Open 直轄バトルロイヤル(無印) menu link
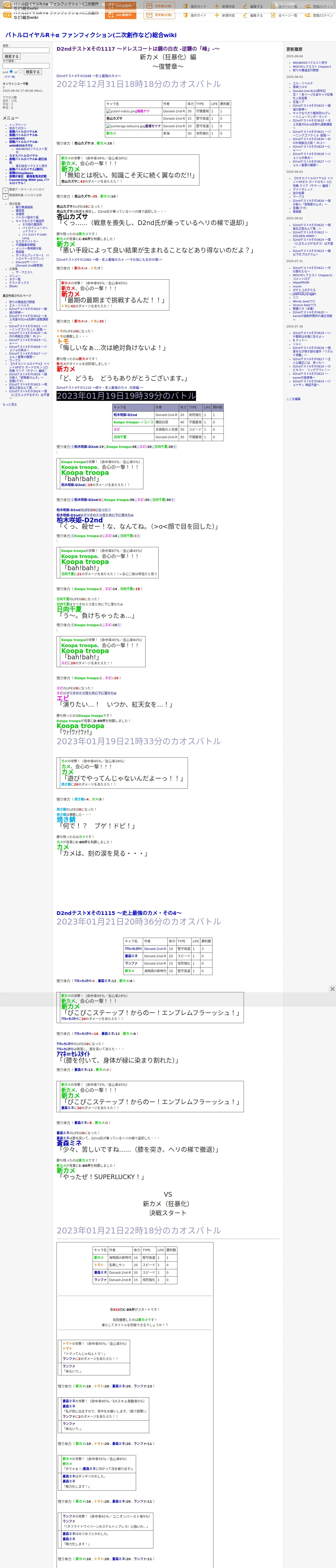Screen dimensions: 336x1568 (26, 170)
